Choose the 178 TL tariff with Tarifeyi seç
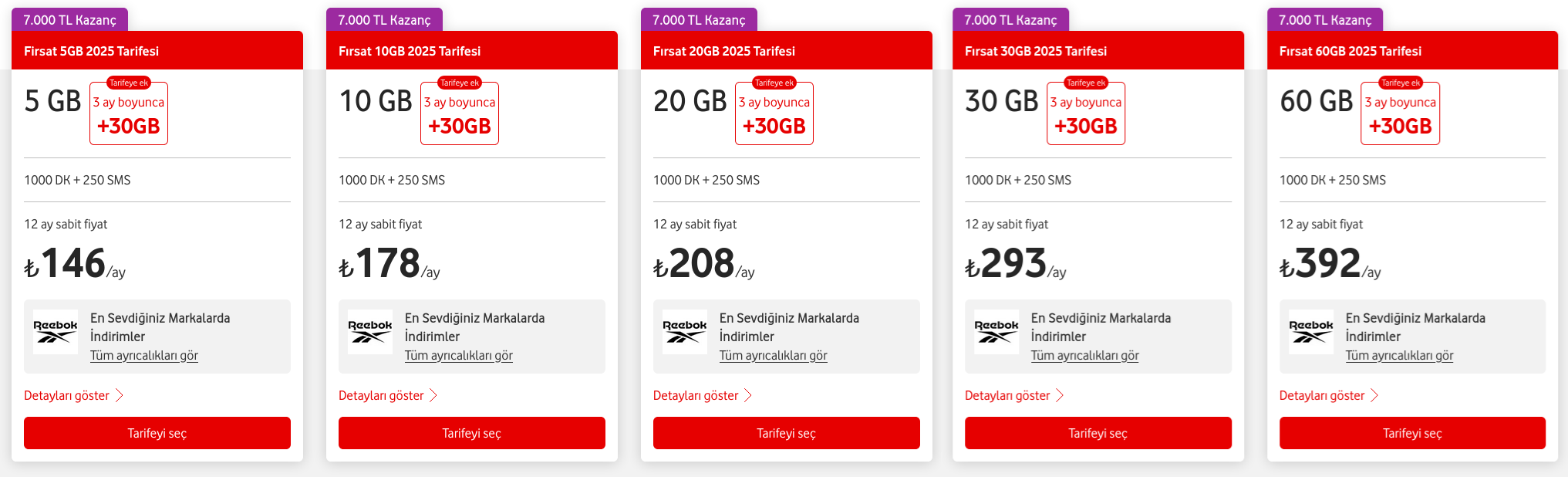Image resolution: width=1568 pixels, height=477 pixels. [472, 433]
